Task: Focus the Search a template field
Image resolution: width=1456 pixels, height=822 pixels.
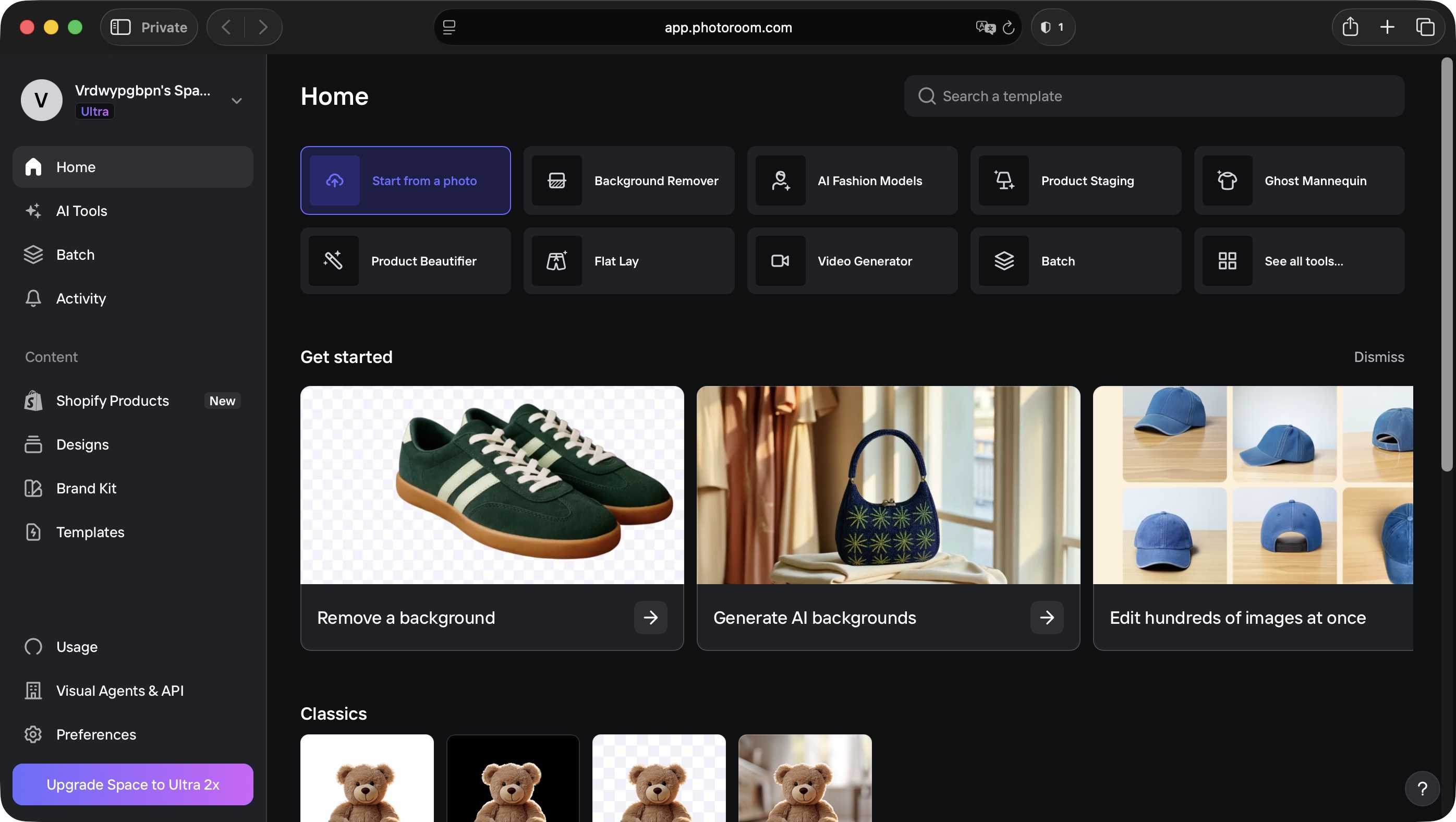Action: [1154, 96]
